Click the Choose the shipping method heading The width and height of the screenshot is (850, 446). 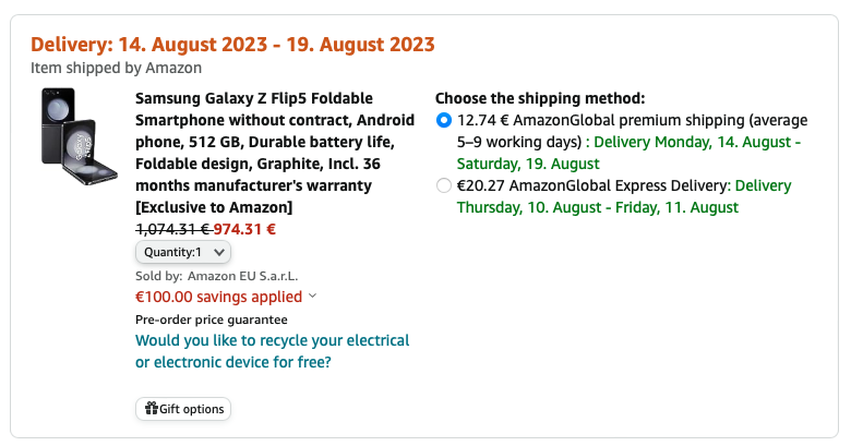[x=539, y=98]
